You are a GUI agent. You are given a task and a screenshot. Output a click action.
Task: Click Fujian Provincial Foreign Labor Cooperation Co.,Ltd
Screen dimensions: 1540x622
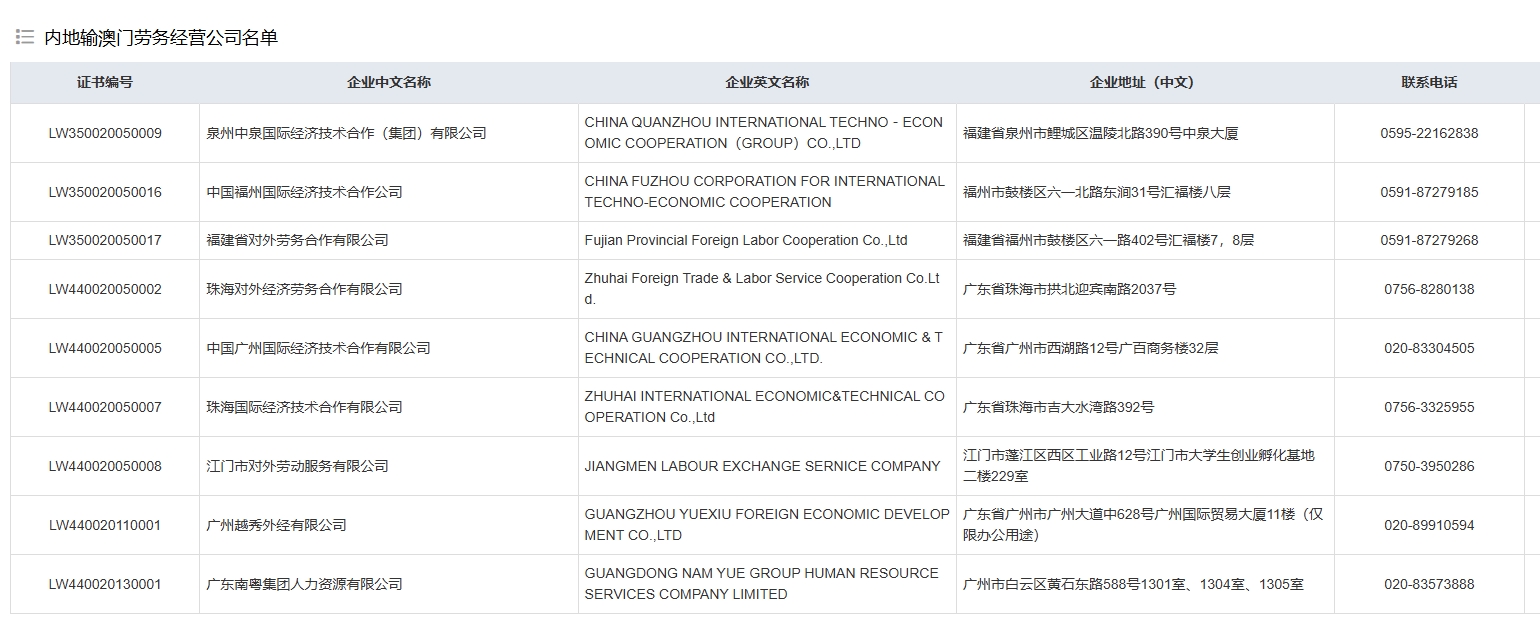click(746, 240)
